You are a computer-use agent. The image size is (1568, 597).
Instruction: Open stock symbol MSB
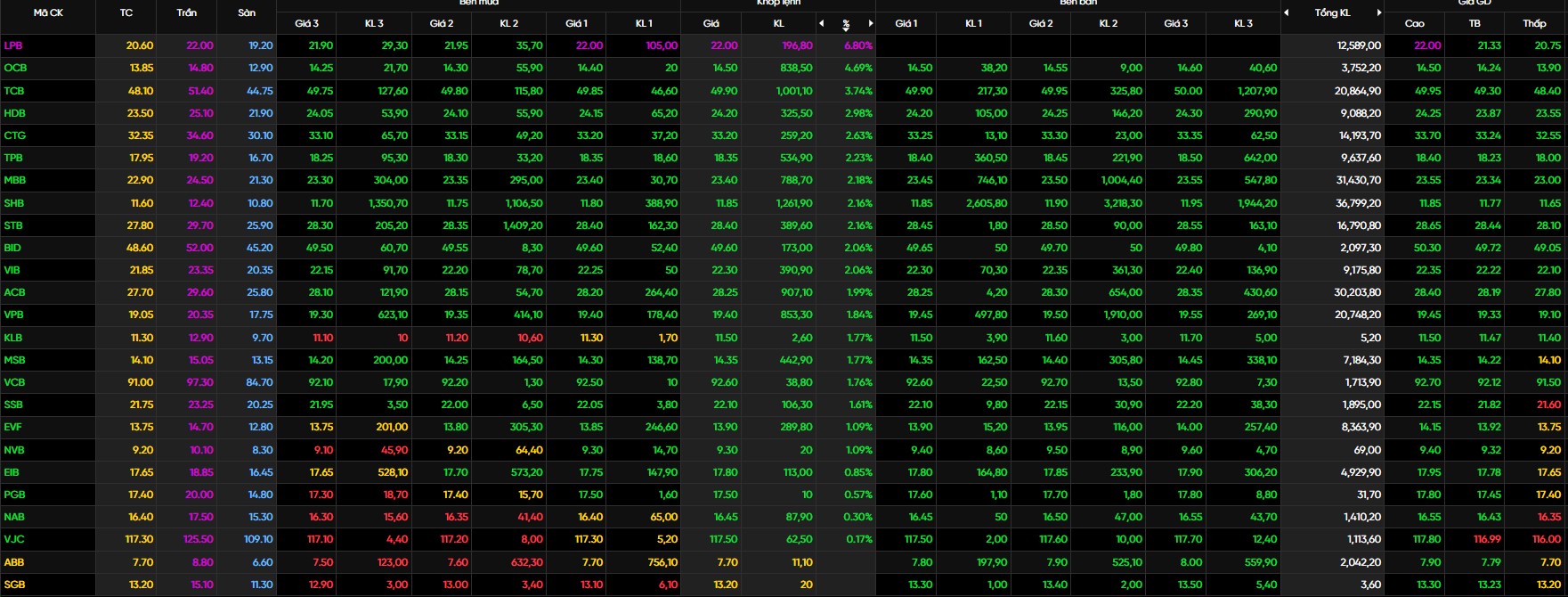pyautogui.click(x=15, y=360)
